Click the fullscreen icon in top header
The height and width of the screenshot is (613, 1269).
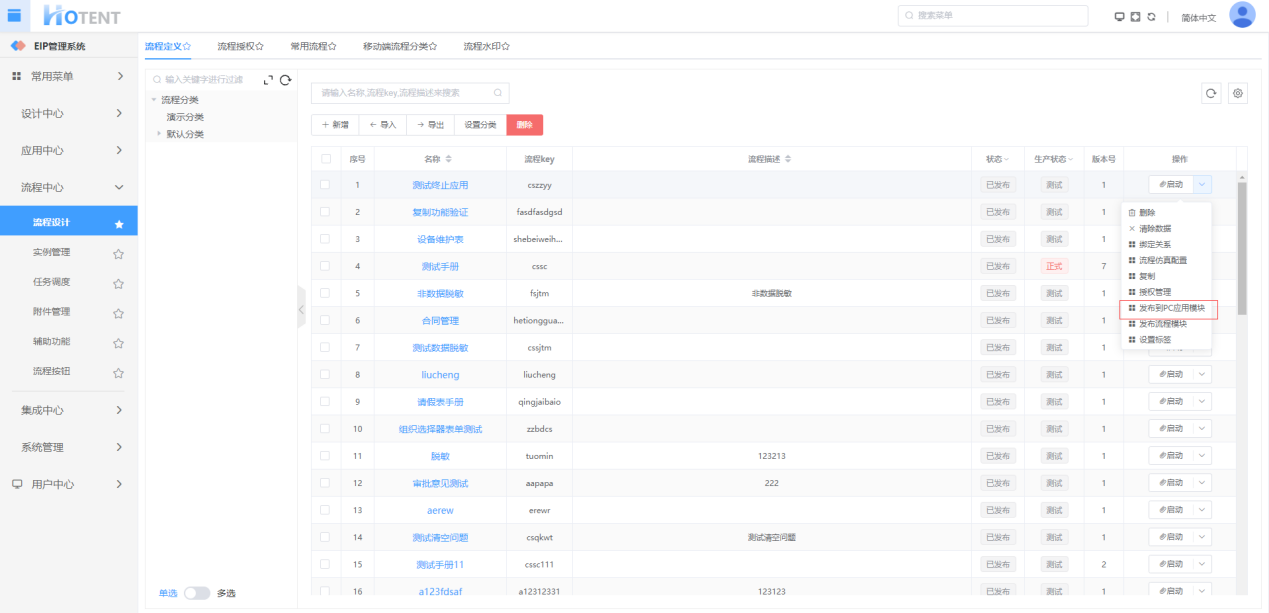pos(1136,16)
